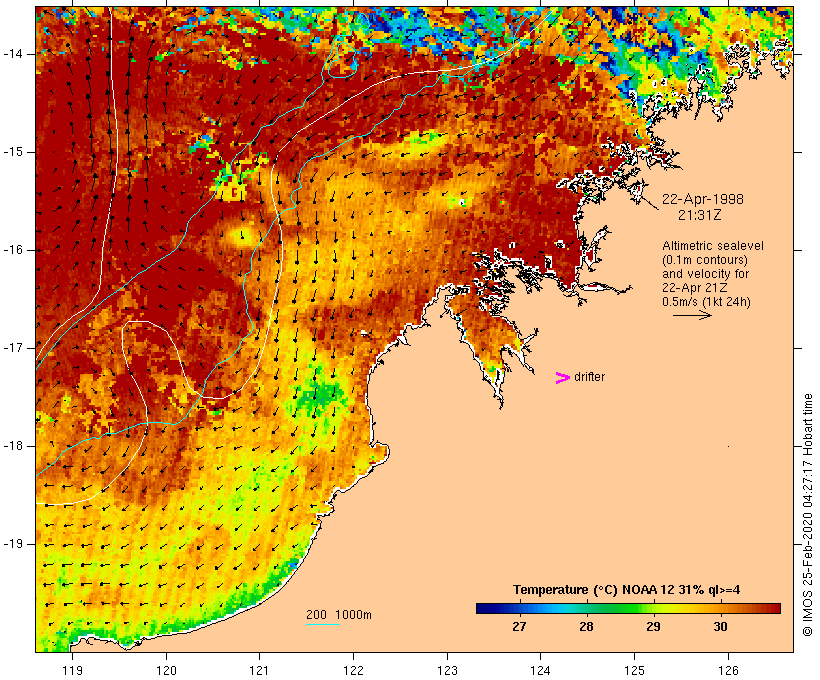Viewport: 820px width, 680px height.
Task: Click the longitude axis label '119'
Action: point(72,670)
